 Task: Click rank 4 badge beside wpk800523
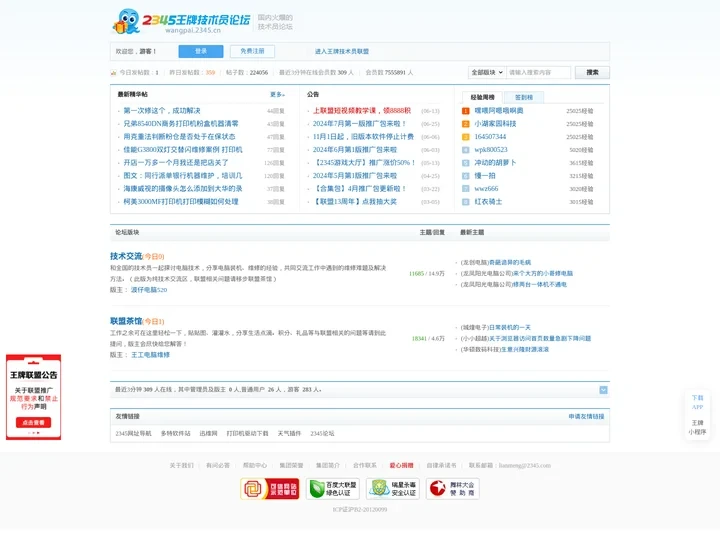click(465, 150)
